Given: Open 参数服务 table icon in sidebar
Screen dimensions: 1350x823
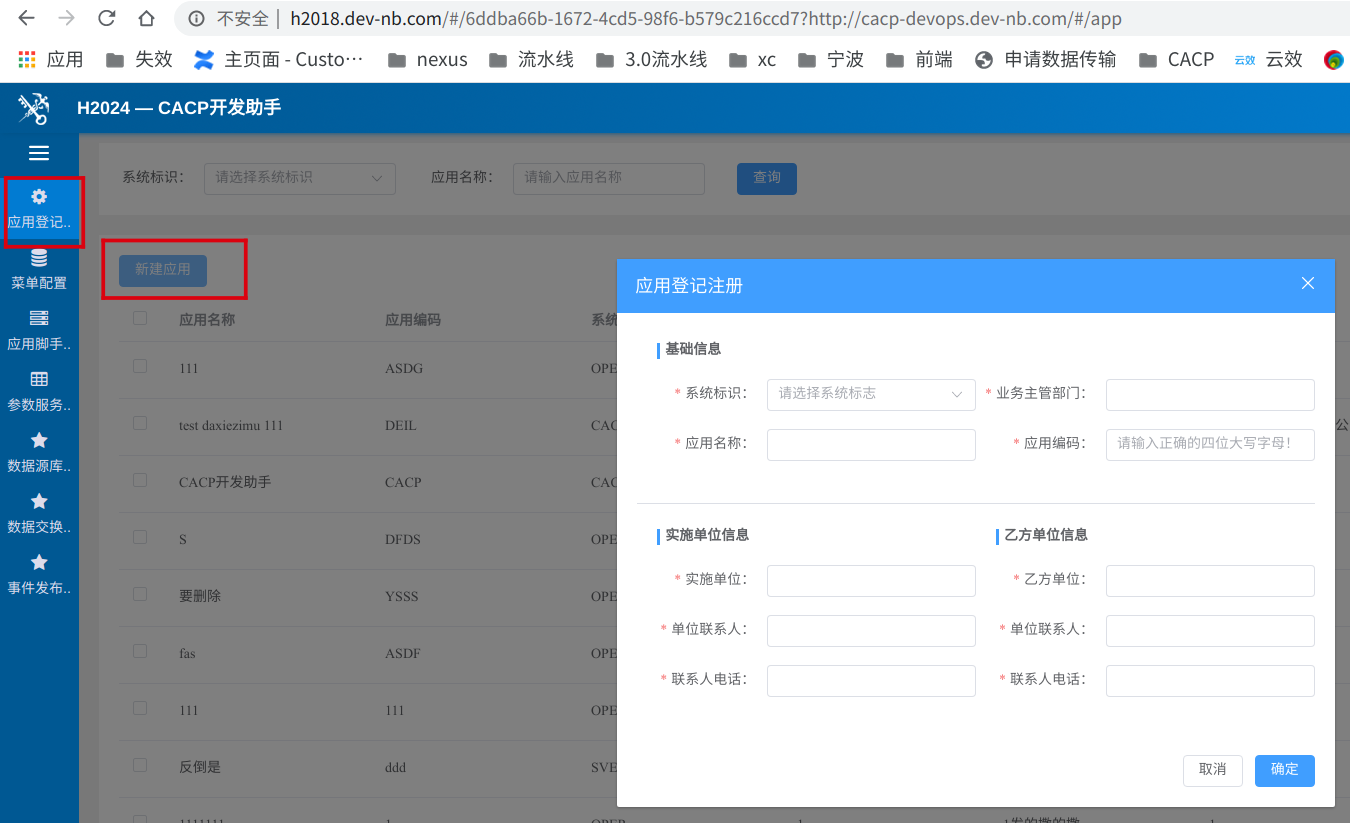Looking at the screenshot, I should pyautogui.click(x=39, y=380).
